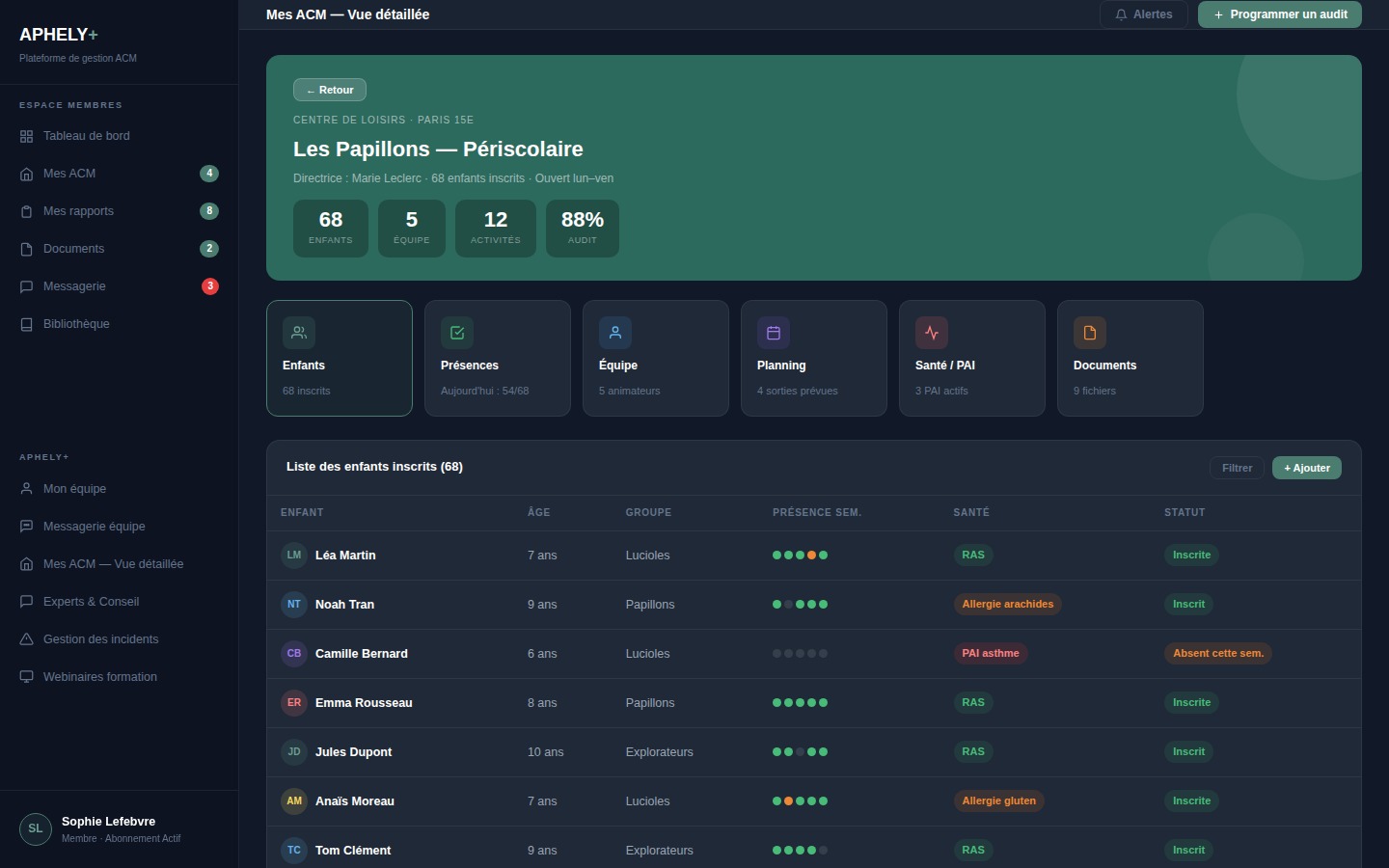Open the Filtrer options for the children list
Screen dimensions: 1389x868
click(1237, 468)
